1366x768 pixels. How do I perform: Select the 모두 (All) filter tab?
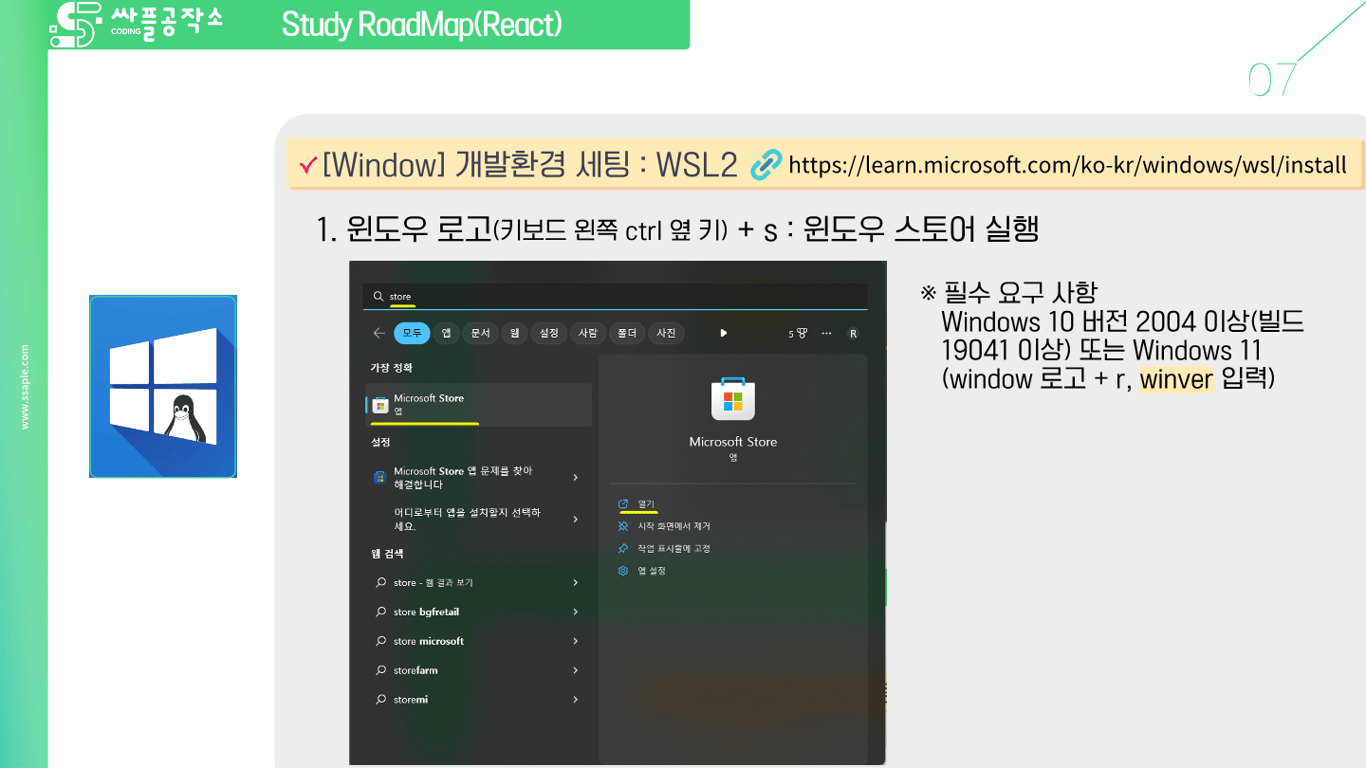[x=412, y=333]
